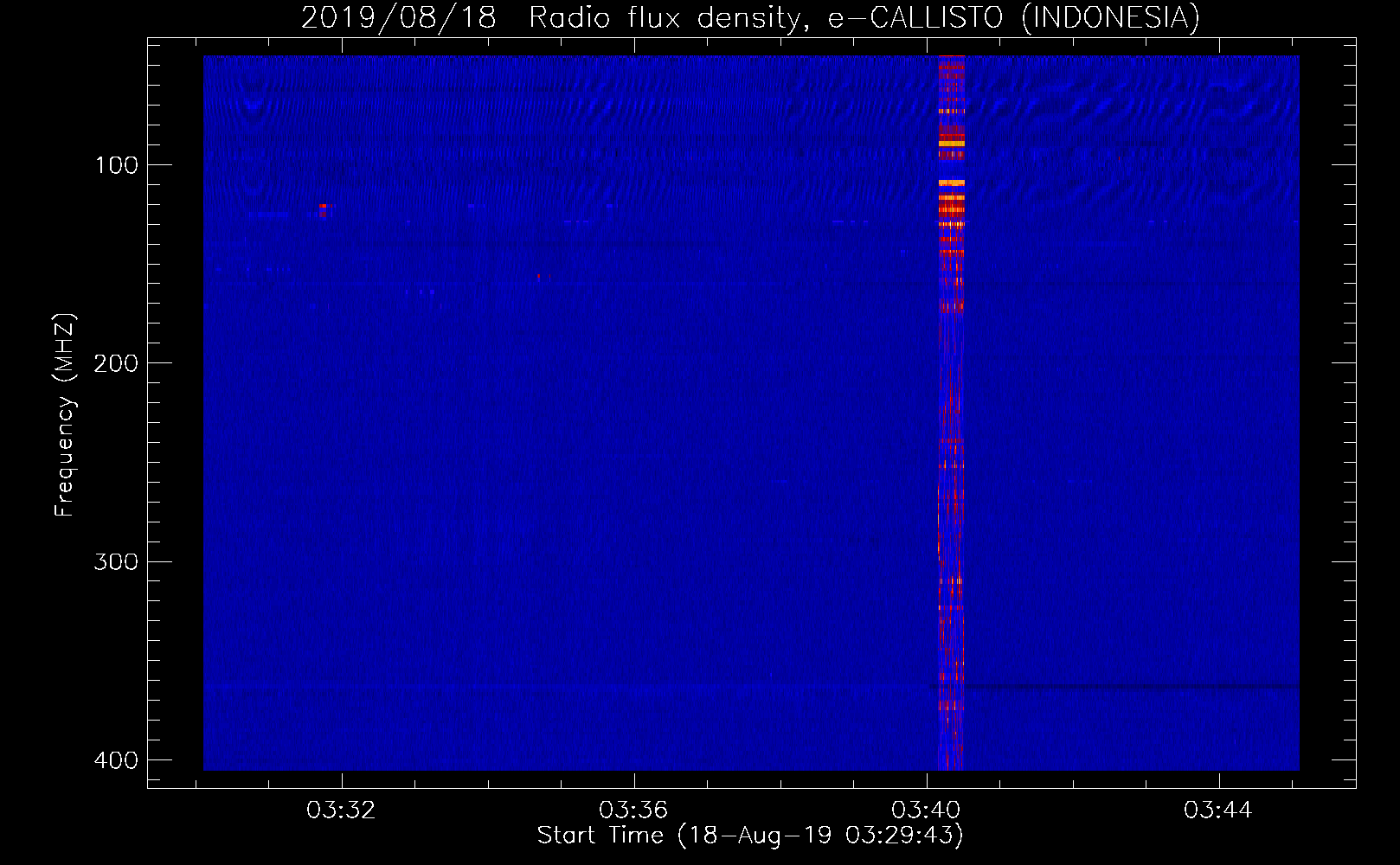The height and width of the screenshot is (865, 1400).
Task: Click the bright vertical radio burst at 03:40
Action: click(x=951, y=413)
